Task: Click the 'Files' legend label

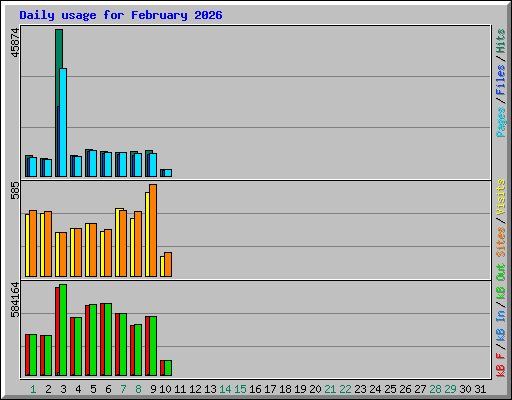Action: point(501,79)
